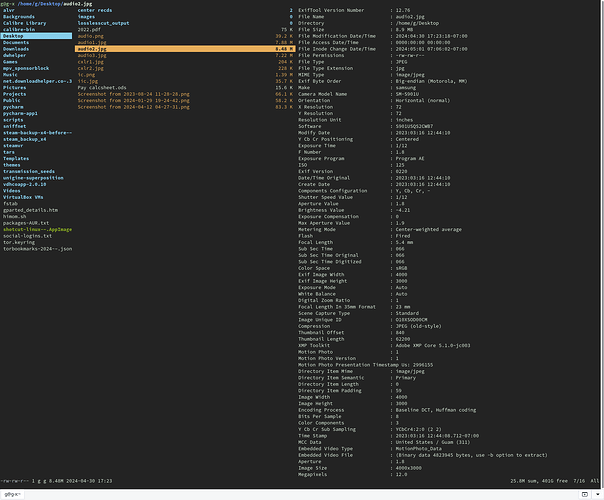Select the Documents directory
This screenshot has width=604, height=500.
(16, 42)
